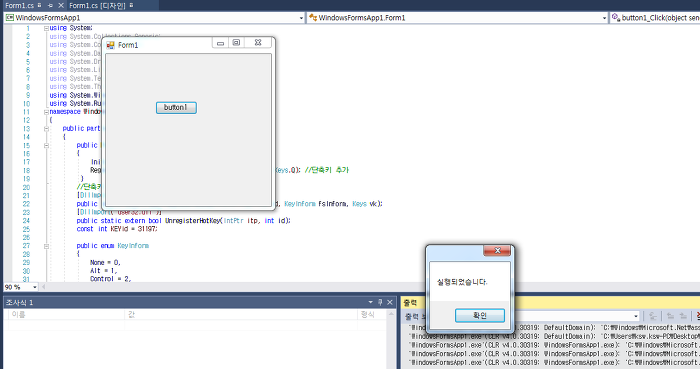This screenshot has width=700, height=369.
Task: Click the 값 column header in watch panel
Action: pos(241,315)
